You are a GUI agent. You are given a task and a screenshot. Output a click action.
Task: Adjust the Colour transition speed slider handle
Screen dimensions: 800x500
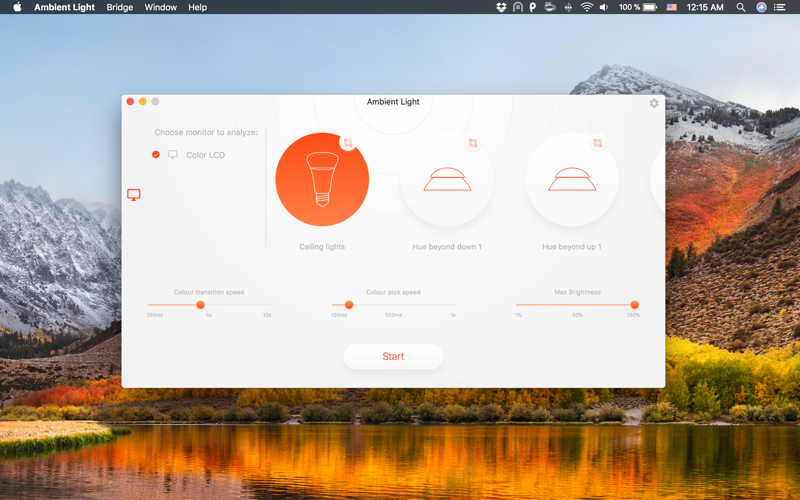pos(201,305)
